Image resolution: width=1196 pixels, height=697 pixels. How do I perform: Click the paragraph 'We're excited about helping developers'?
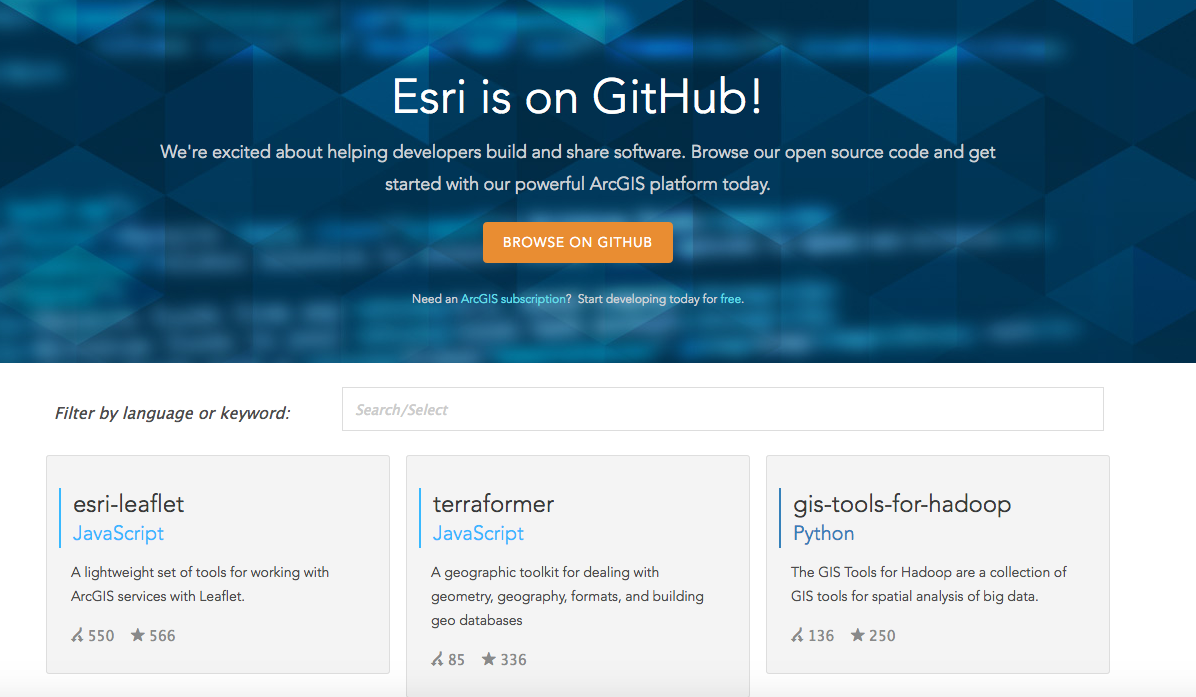[x=577, y=168]
